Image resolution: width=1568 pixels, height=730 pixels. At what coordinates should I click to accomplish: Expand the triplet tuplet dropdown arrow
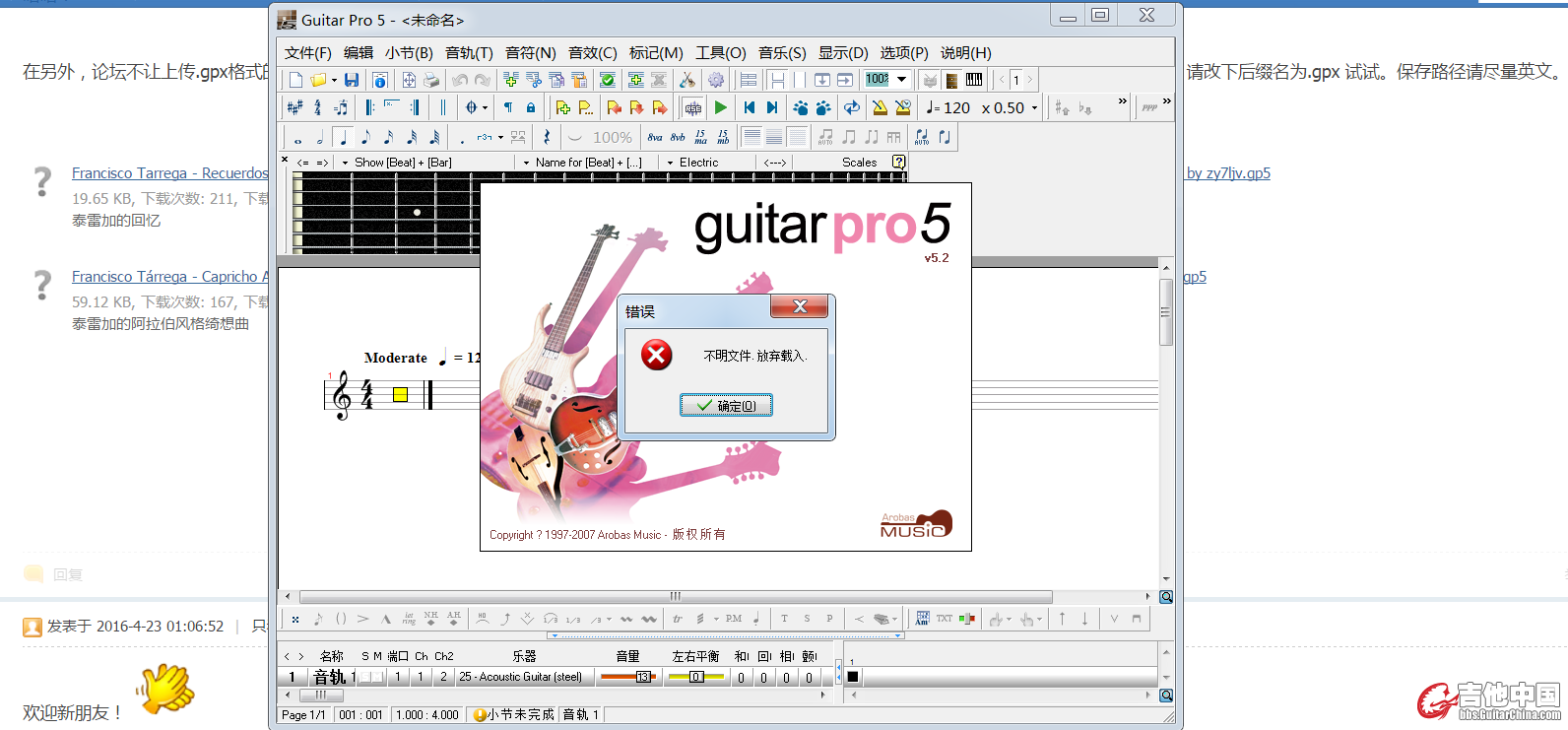coord(500,137)
